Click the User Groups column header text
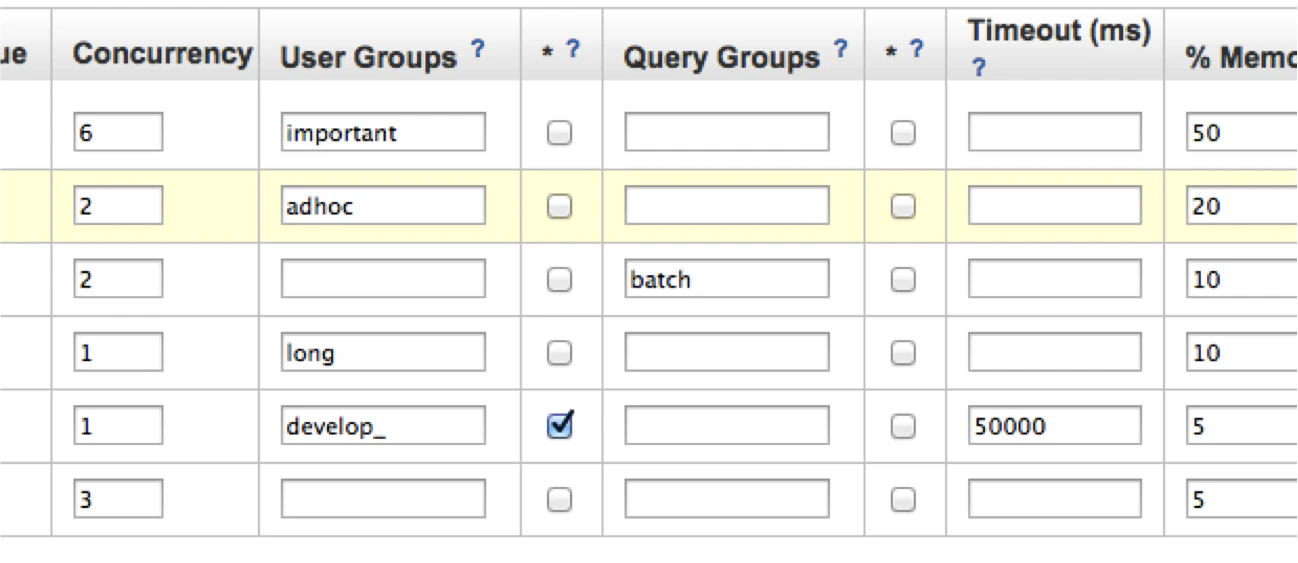 click(368, 58)
